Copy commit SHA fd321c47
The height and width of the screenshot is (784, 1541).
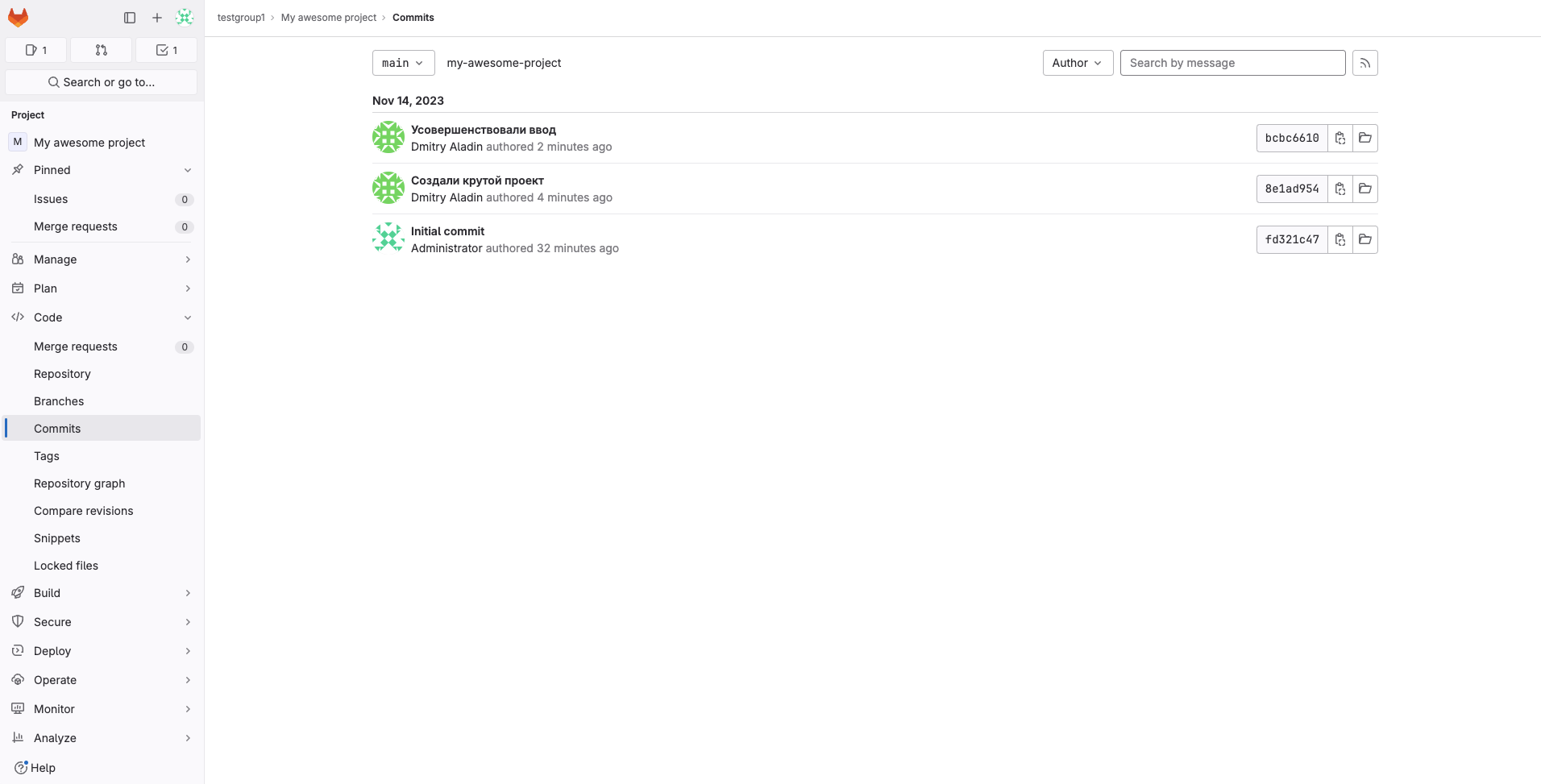[1340, 239]
